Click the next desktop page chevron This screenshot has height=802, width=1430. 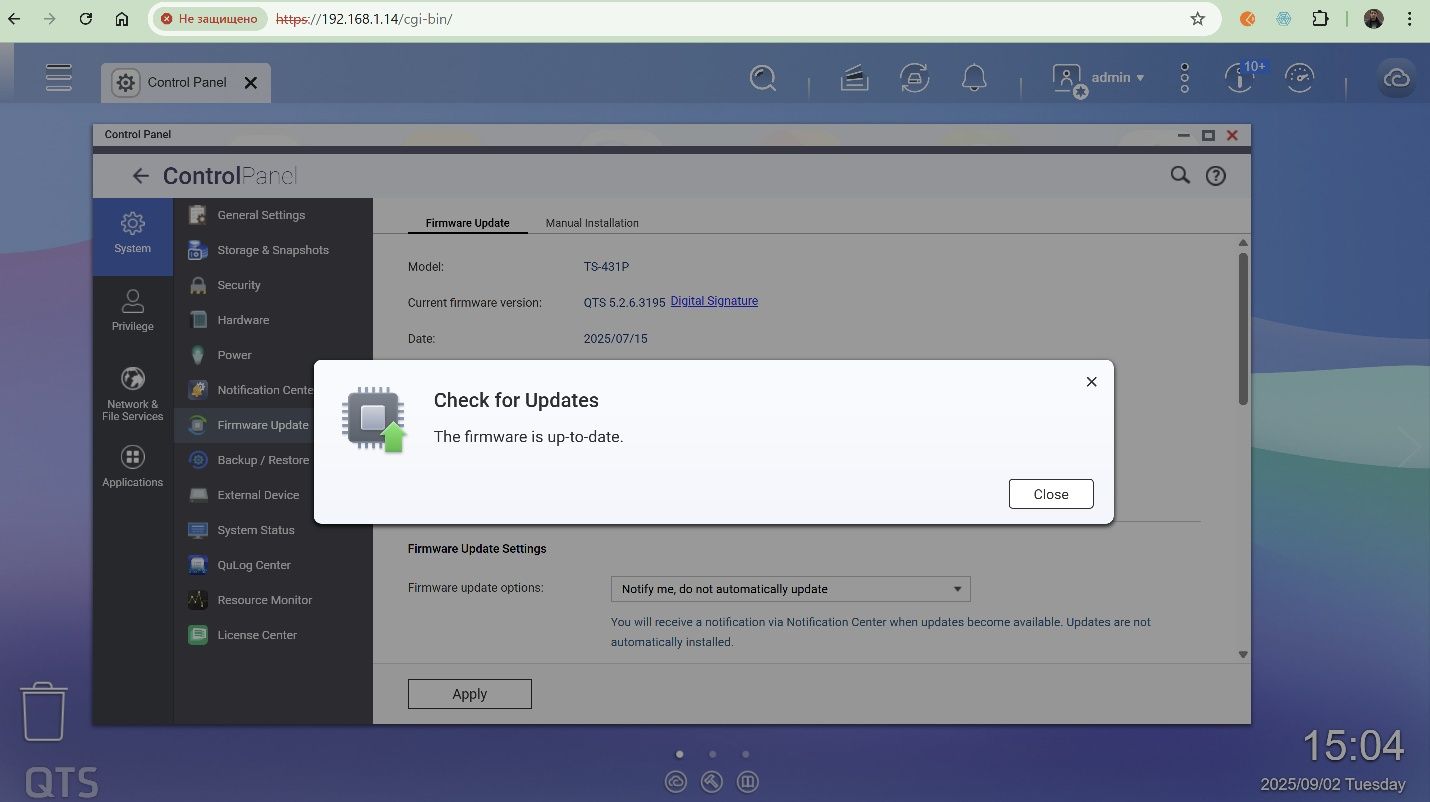click(1409, 447)
